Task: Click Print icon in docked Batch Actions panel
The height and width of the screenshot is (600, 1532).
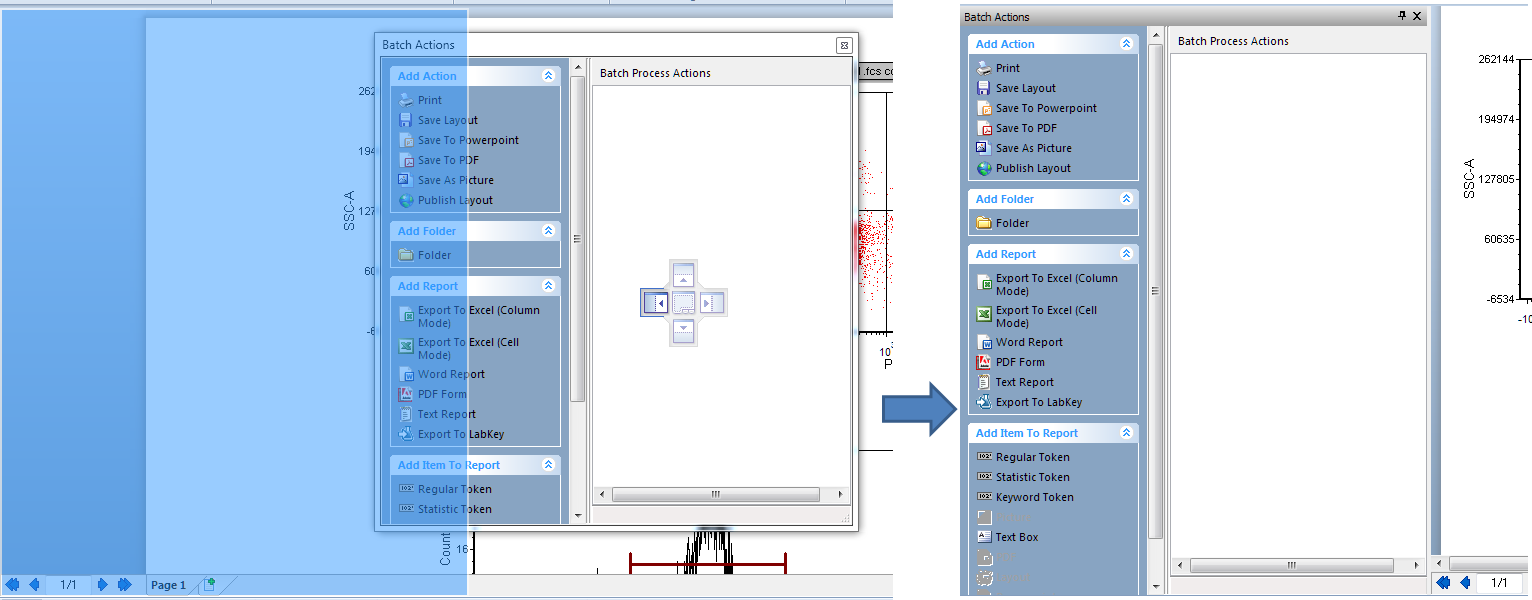Action: [984, 68]
